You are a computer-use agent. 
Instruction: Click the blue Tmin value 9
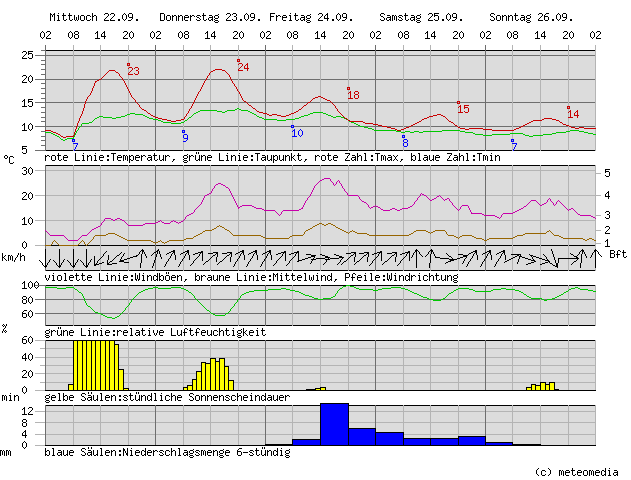185,138
